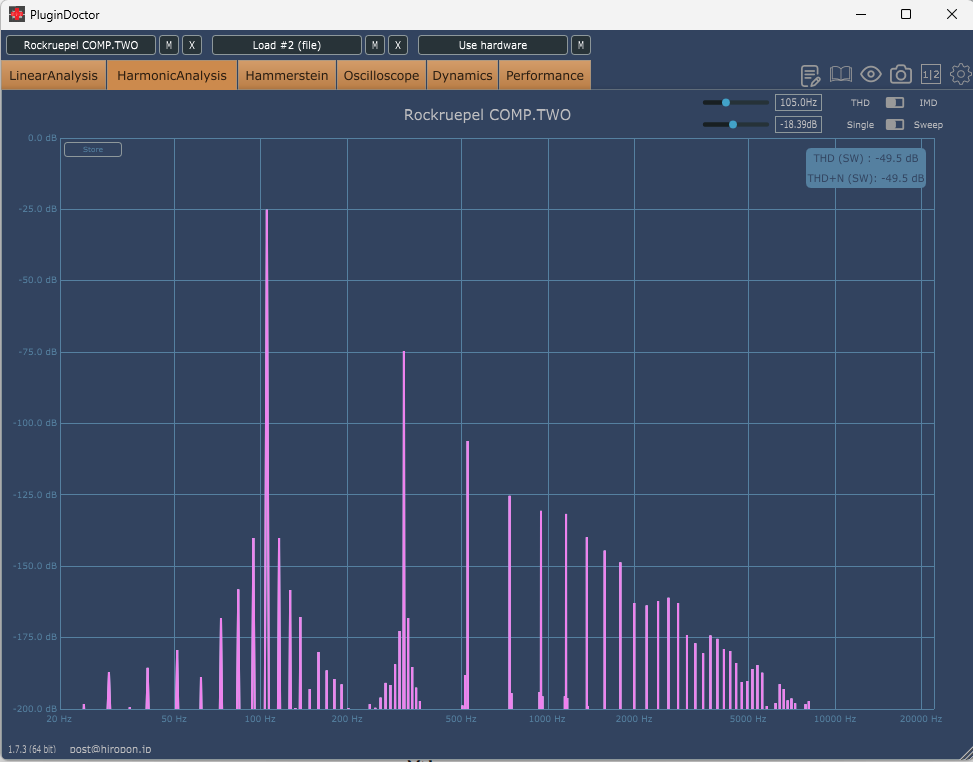Adjust the level slider handle
Screen dimensions: 973x762
(733, 125)
